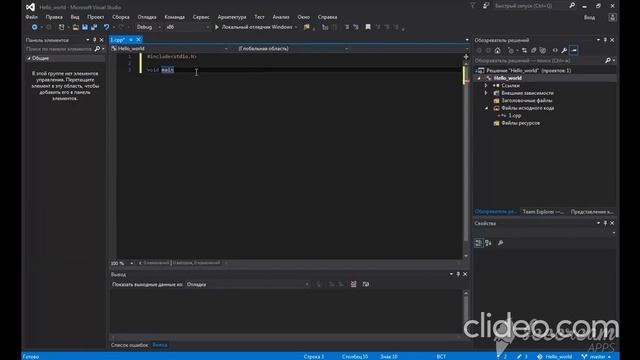Expand the Внешние зависимости node
This screenshot has width=640, height=360.
click(x=486, y=93)
